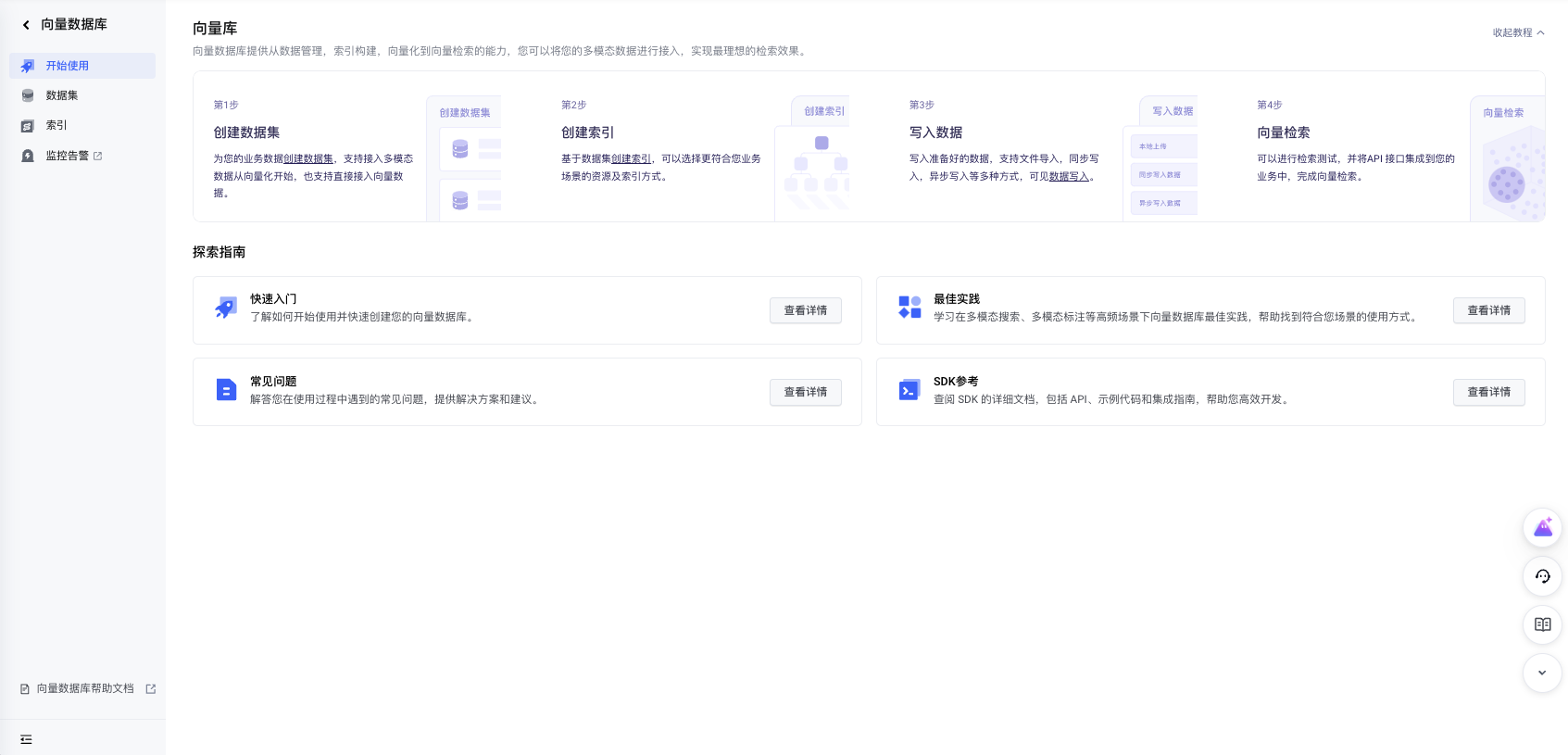1568x755 pixels.
Task: Collapse the tutorial via 收起教程
Action: (1519, 32)
